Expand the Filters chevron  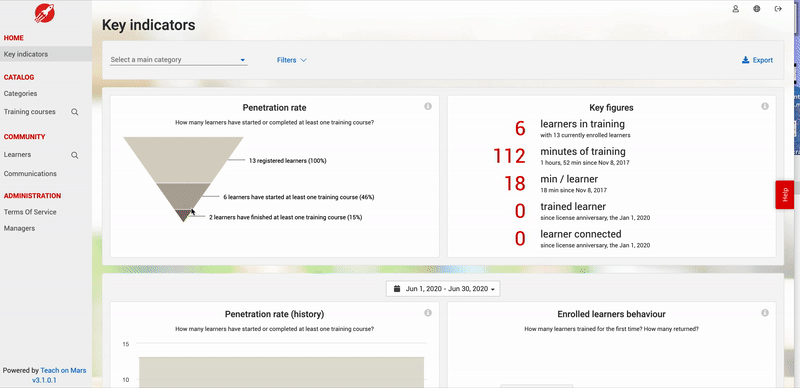[304, 60]
